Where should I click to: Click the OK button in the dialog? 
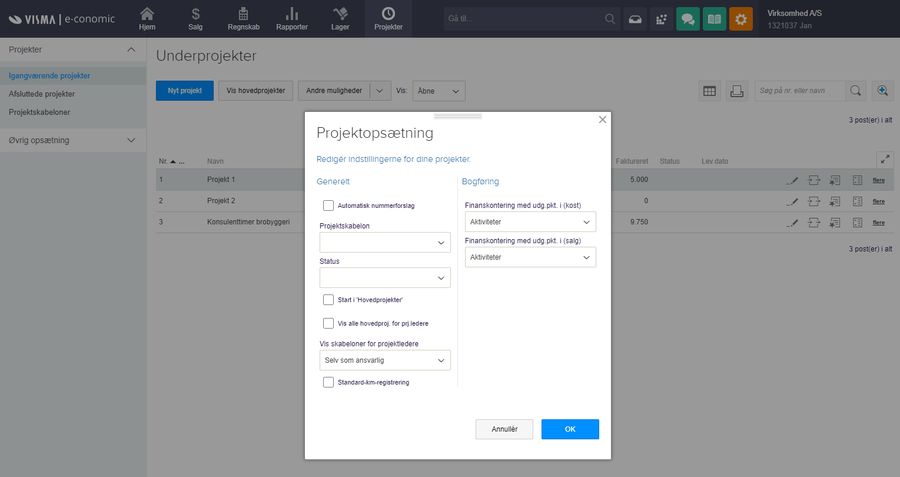tap(570, 429)
